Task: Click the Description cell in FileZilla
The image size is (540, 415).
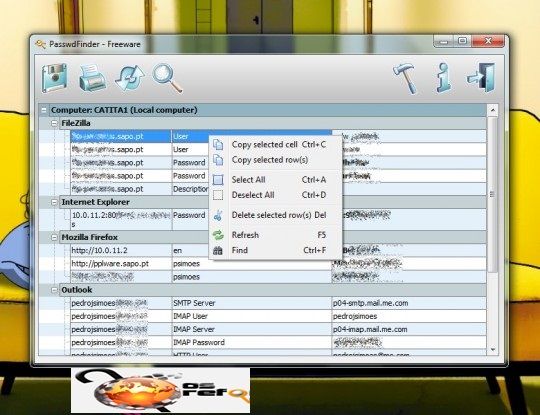Action: pyautogui.click(x=190, y=189)
